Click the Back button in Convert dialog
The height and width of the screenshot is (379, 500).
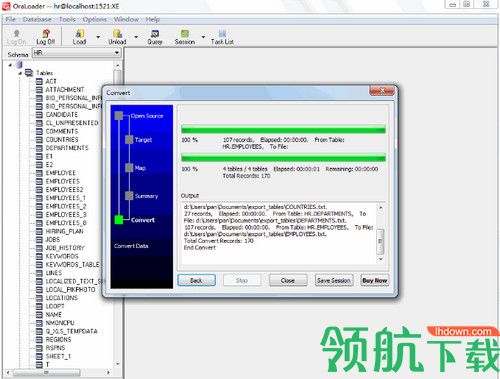coord(196,280)
